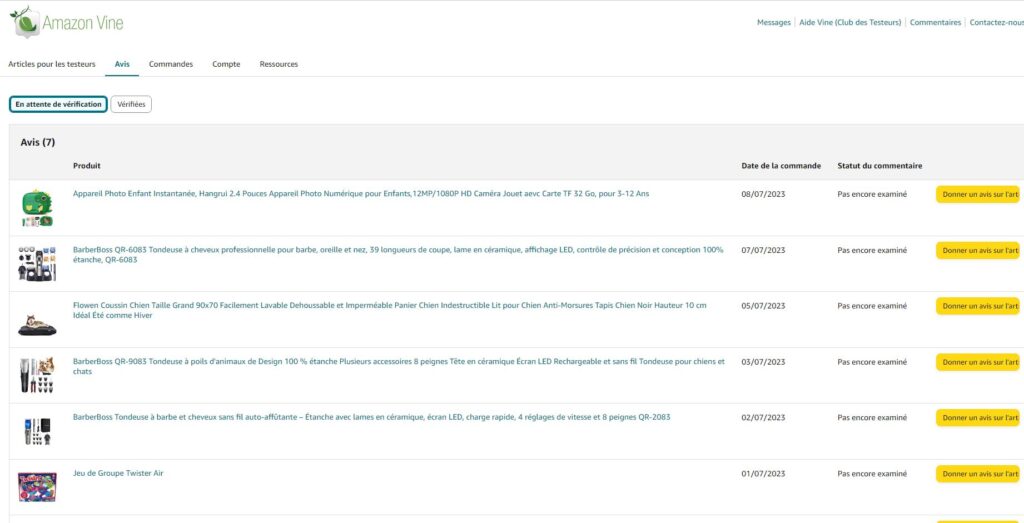This screenshot has height=523, width=1024.
Task: Click Pas encore examiné for Twister Air
Action: [872, 474]
